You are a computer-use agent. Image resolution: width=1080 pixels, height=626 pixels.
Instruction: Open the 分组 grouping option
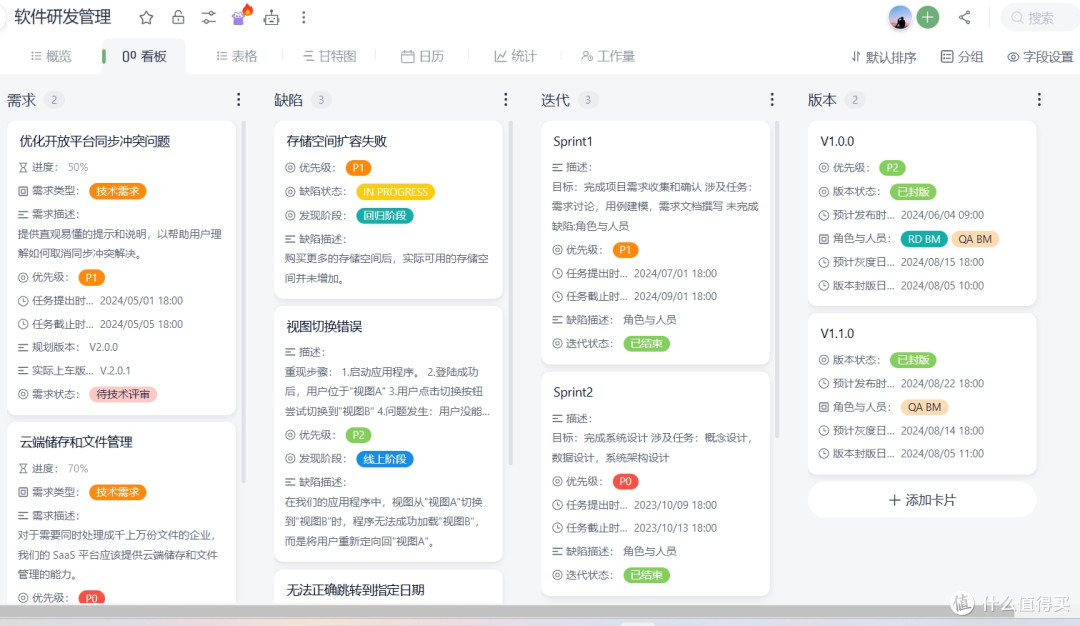(x=962, y=57)
